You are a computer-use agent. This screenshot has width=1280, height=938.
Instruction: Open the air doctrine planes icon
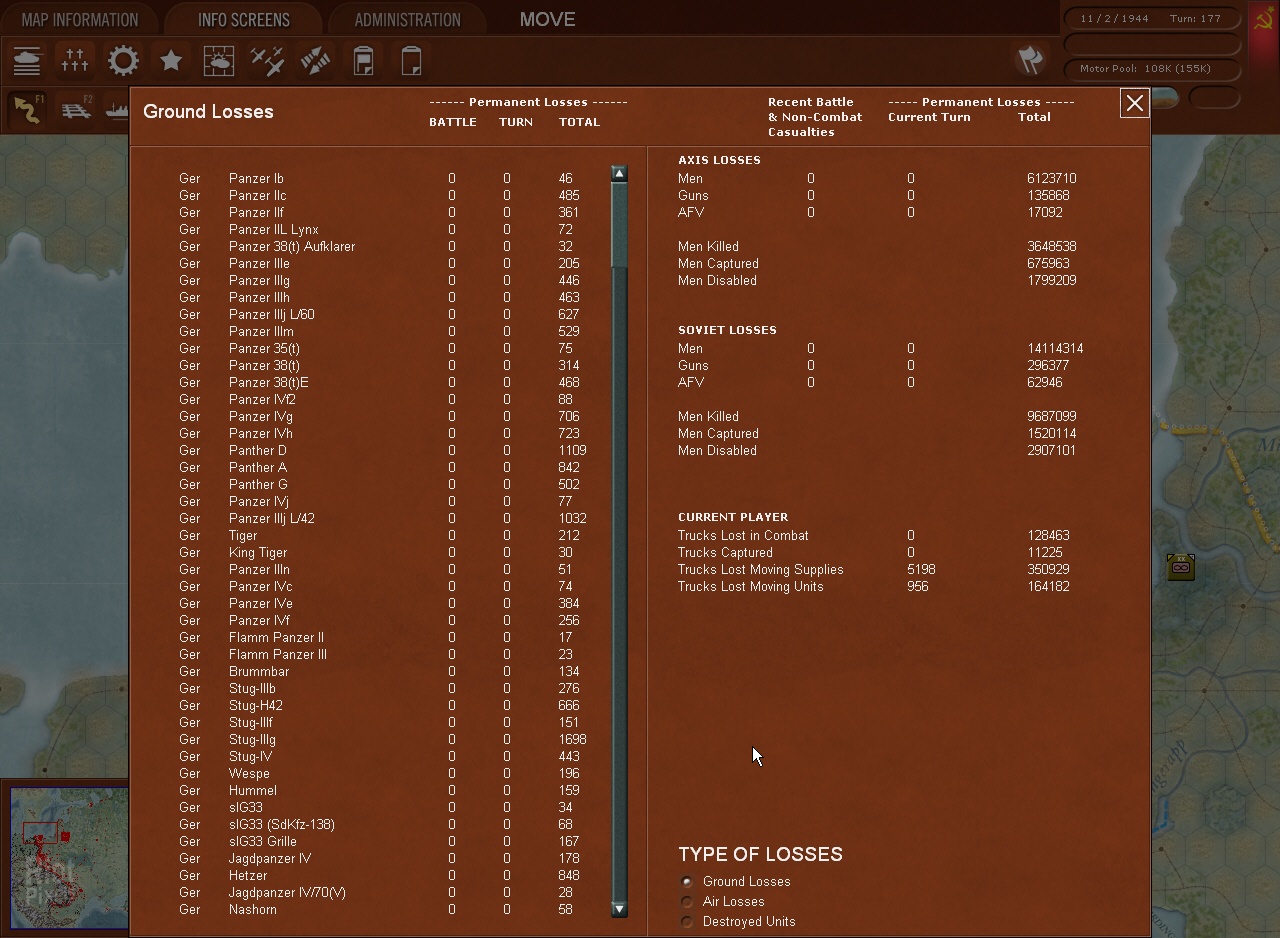[267, 61]
